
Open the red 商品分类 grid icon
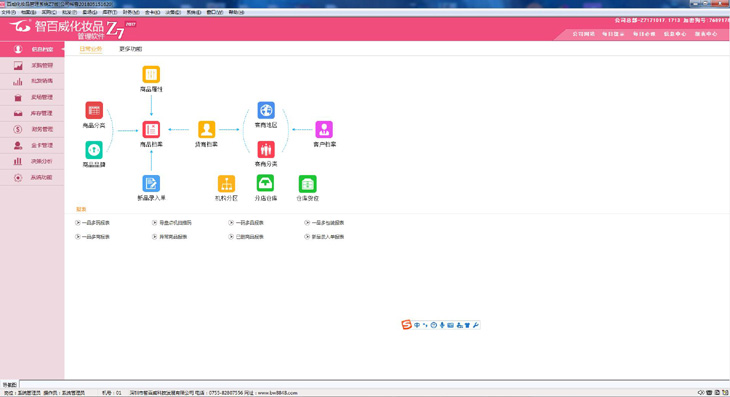(94, 110)
